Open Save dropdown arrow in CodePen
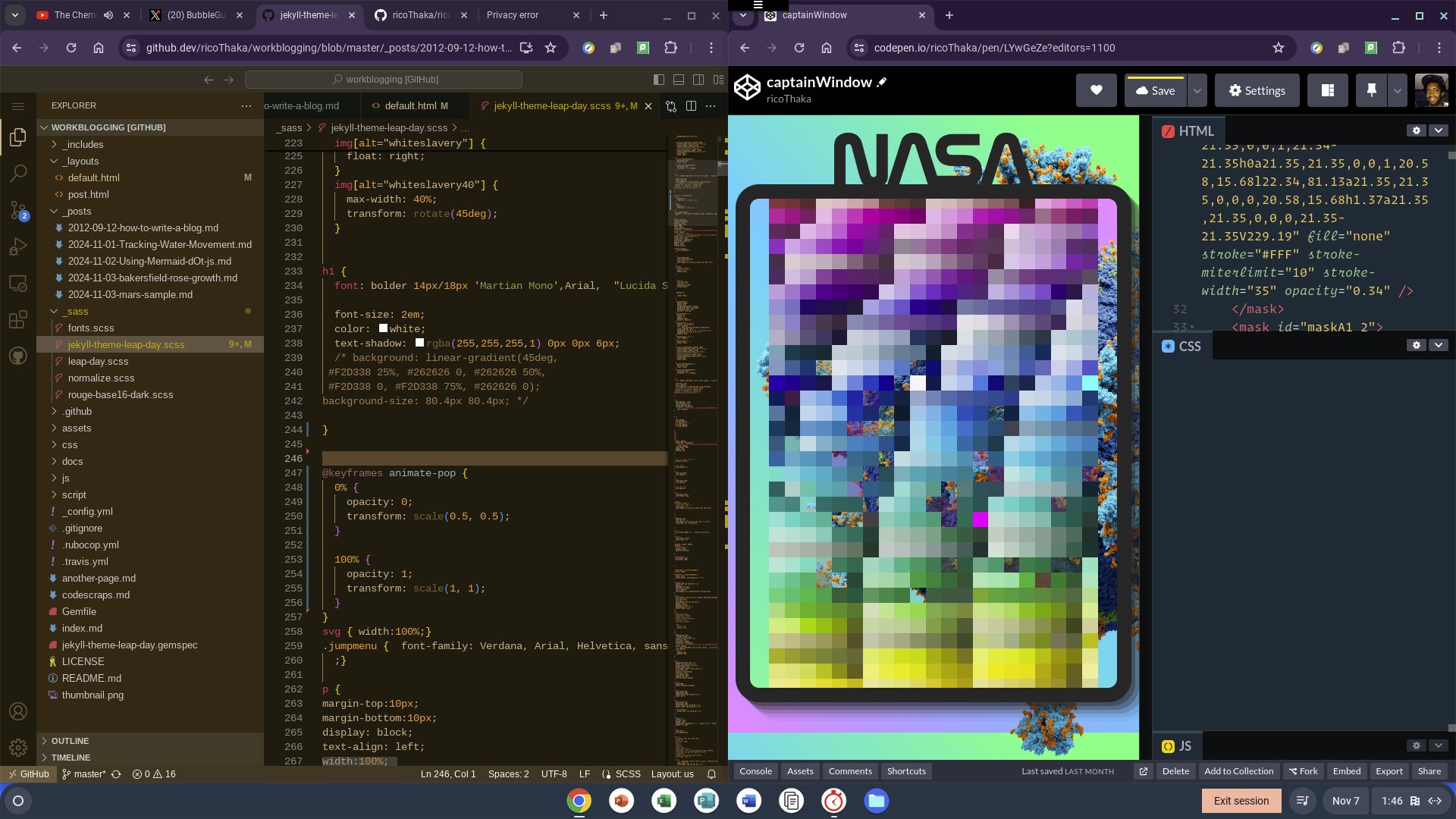Viewport: 1456px width, 819px height. pyautogui.click(x=1197, y=90)
